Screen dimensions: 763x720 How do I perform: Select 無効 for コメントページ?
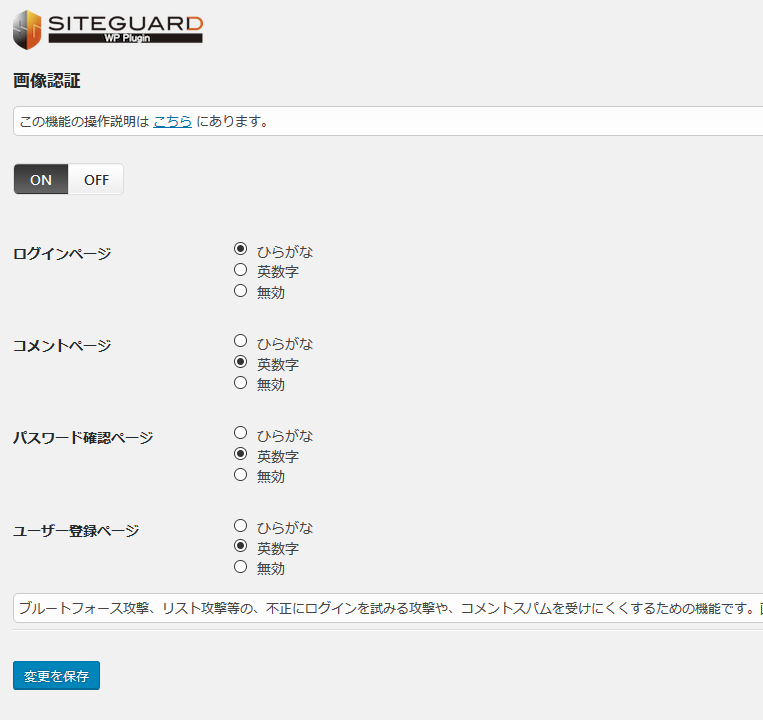(x=240, y=383)
